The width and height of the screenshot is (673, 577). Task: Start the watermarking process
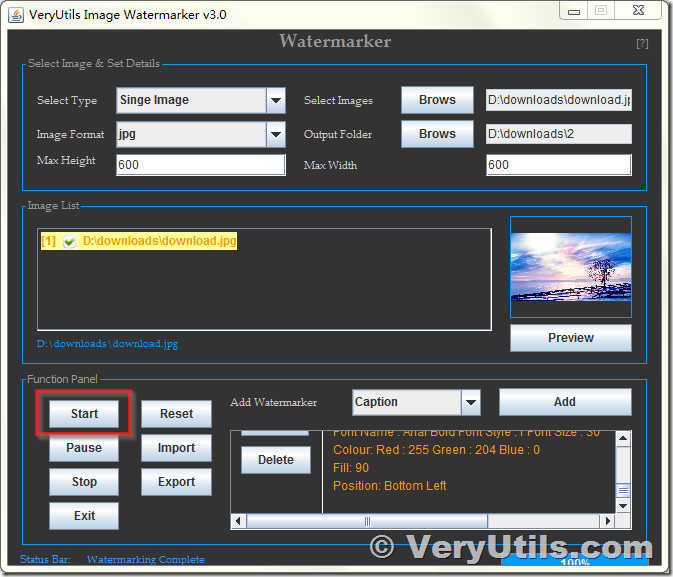point(84,414)
